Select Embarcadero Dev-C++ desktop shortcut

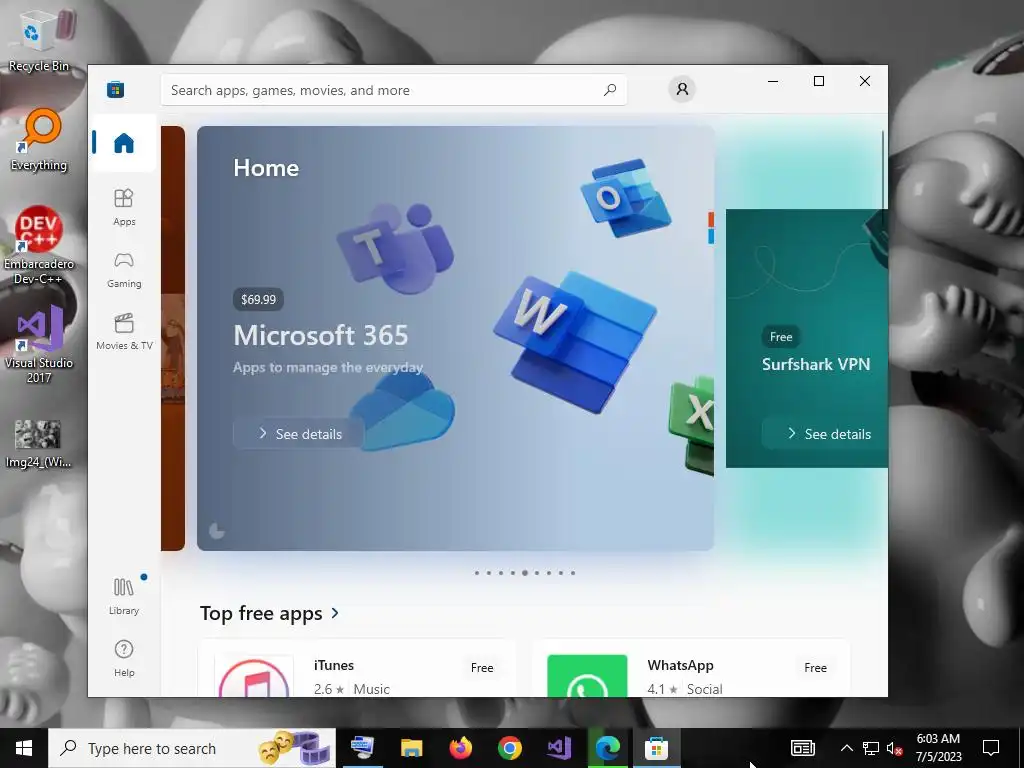click(39, 246)
